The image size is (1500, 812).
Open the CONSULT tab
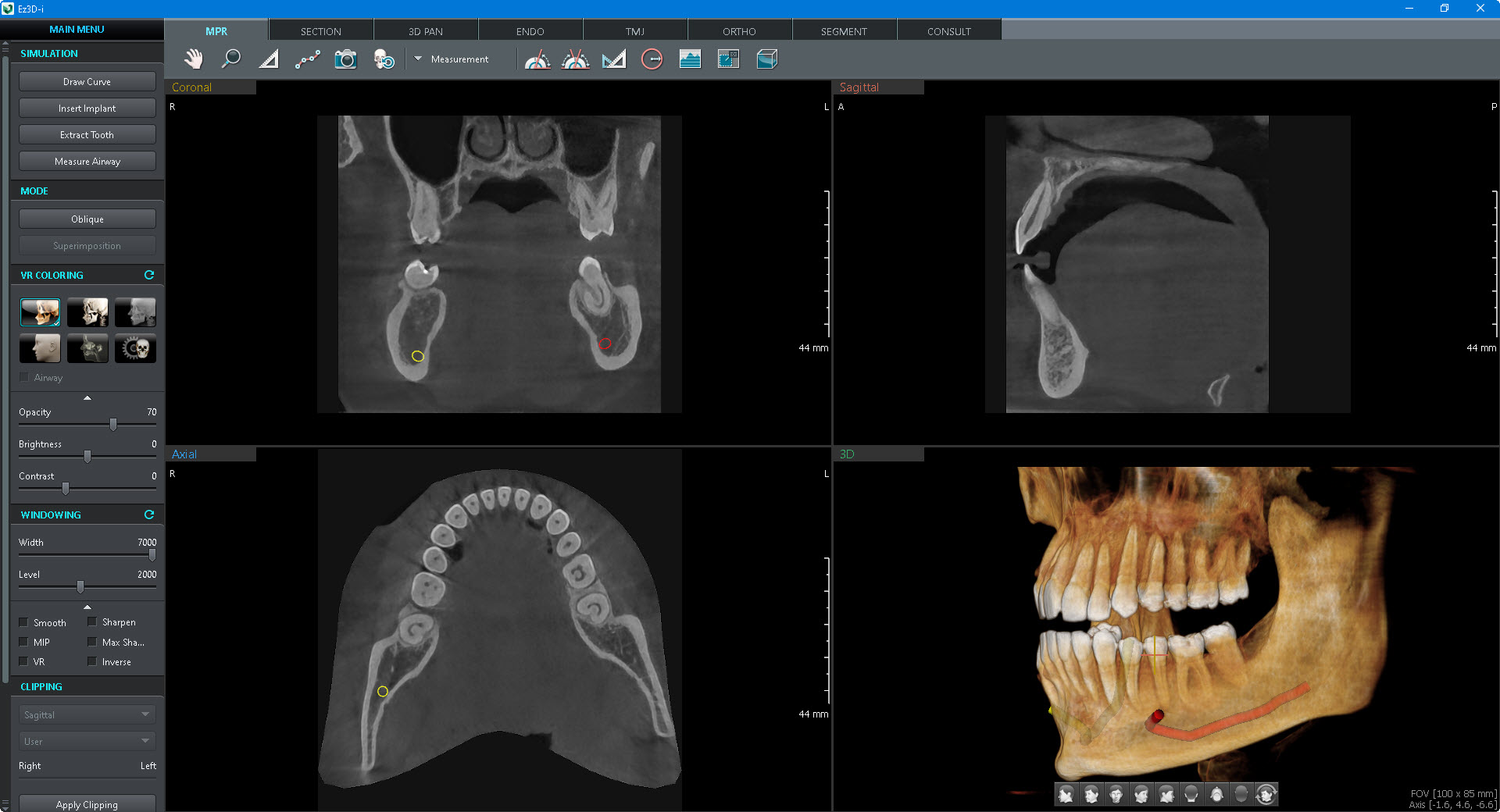949,31
